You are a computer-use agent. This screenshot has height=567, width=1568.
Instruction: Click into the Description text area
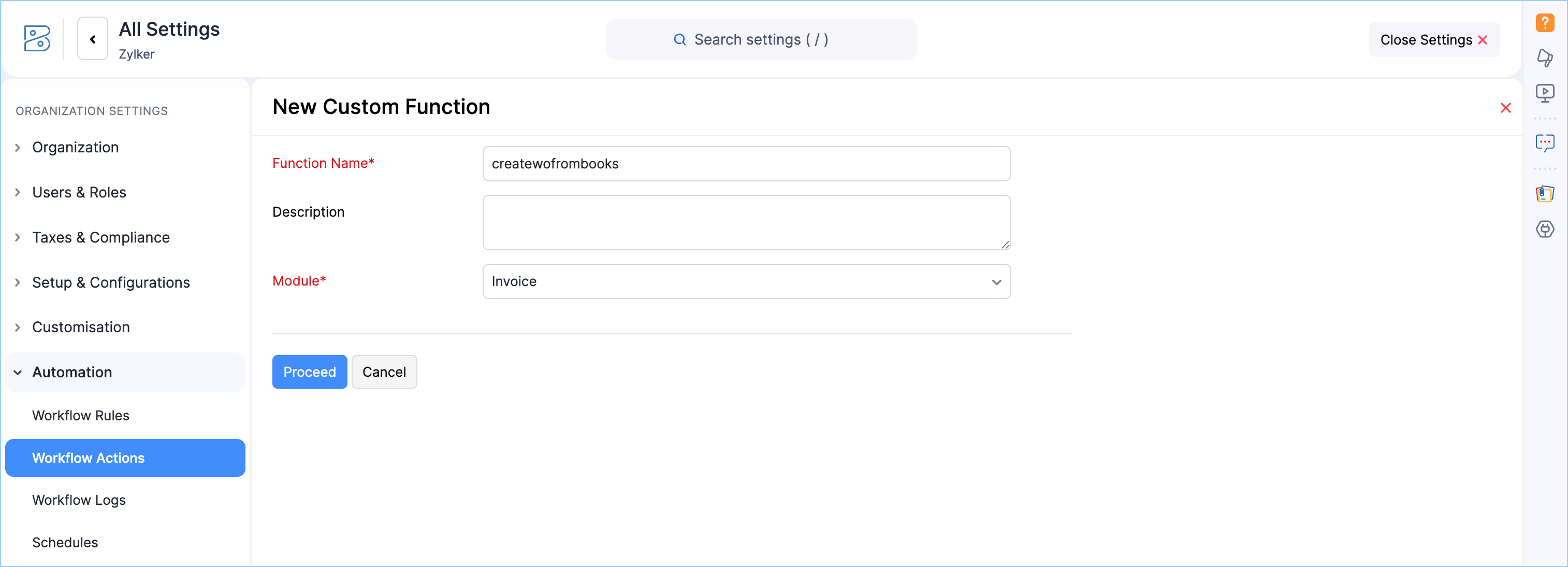(746, 222)
